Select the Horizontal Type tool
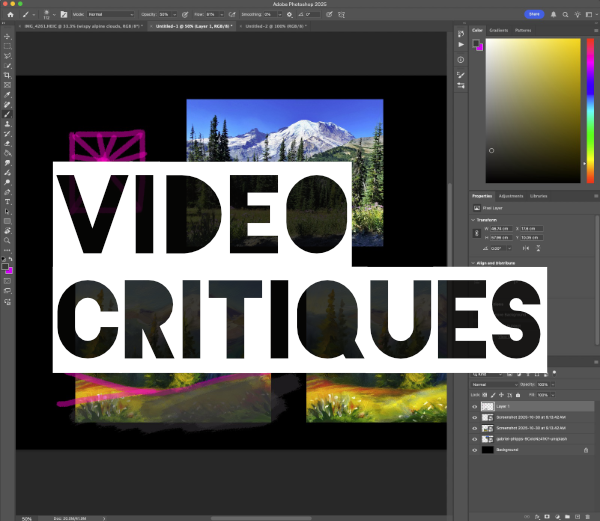The width and height of the screenshot is (600, 521). pos(7,202)
